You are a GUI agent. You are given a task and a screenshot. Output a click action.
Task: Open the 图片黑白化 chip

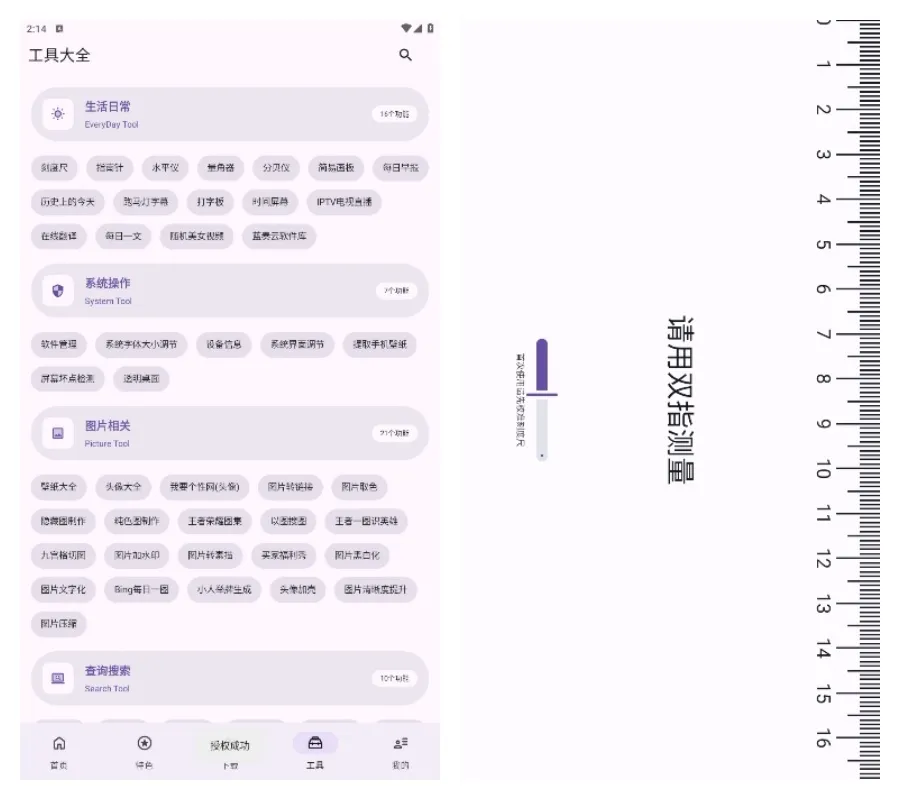point(358,555)
